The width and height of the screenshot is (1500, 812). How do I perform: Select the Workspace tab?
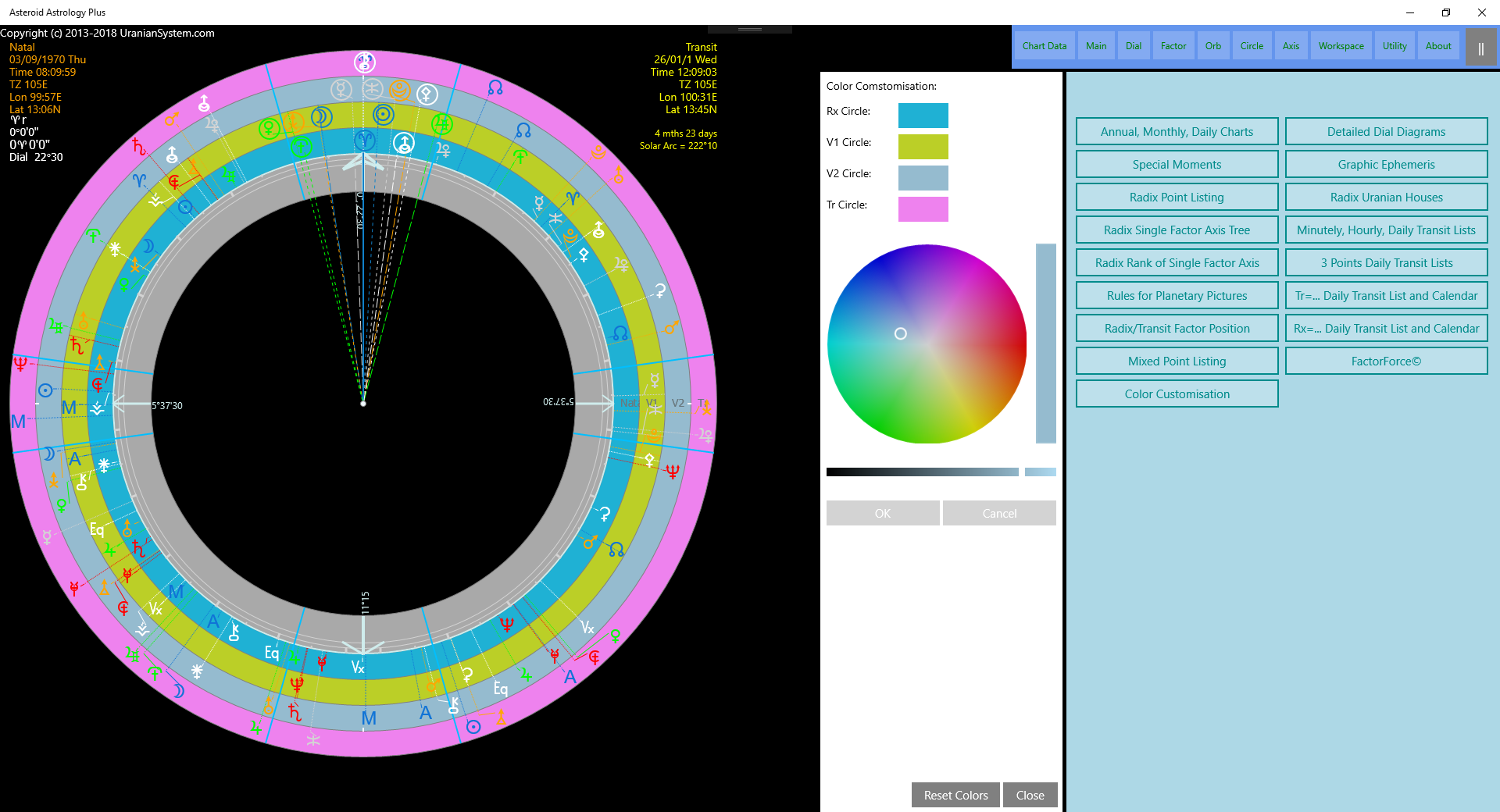1341,46
